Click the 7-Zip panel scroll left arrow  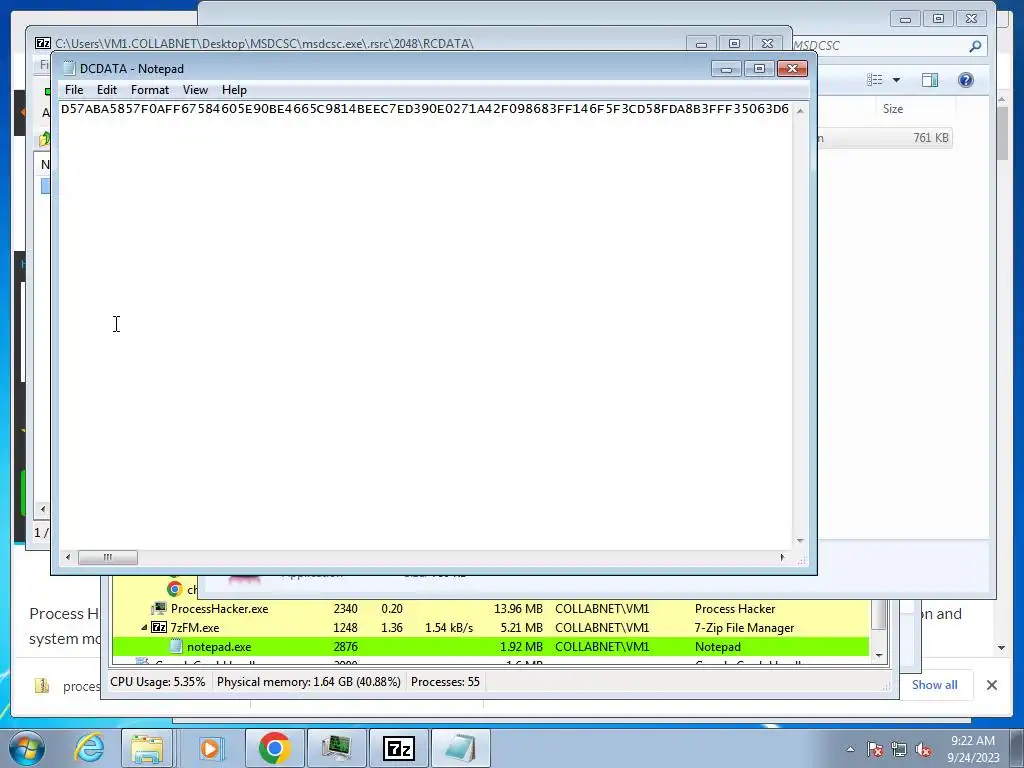click(x=43, y=509)
